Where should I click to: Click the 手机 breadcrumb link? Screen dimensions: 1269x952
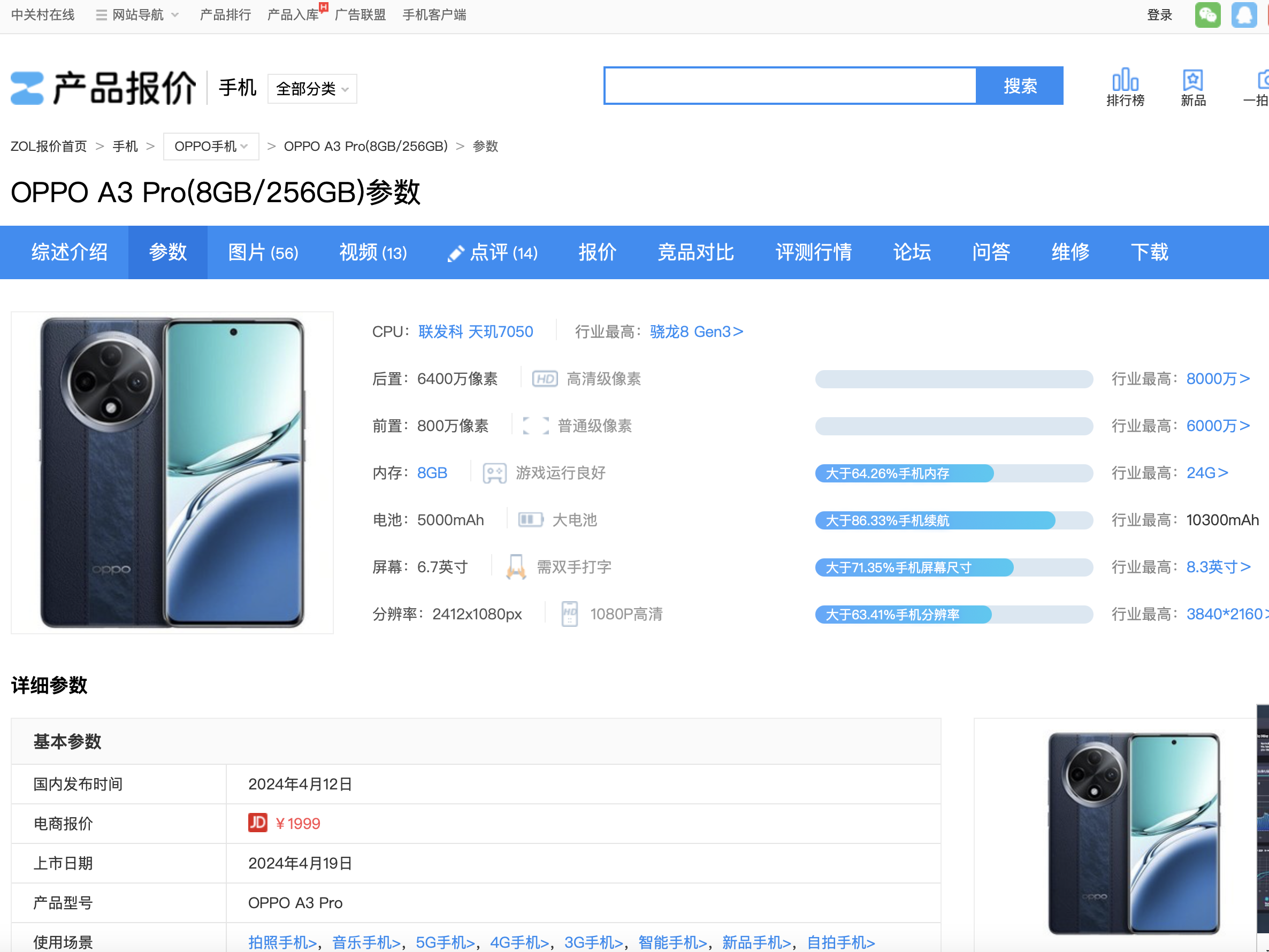click(x=125, y=146)
